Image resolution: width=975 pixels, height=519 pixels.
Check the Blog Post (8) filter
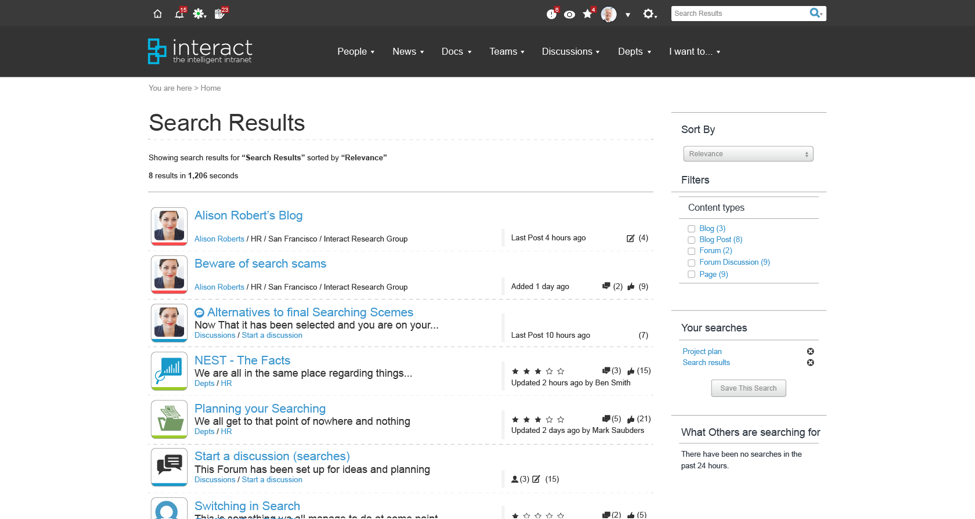pyautogui.click(x=691, y=240)
